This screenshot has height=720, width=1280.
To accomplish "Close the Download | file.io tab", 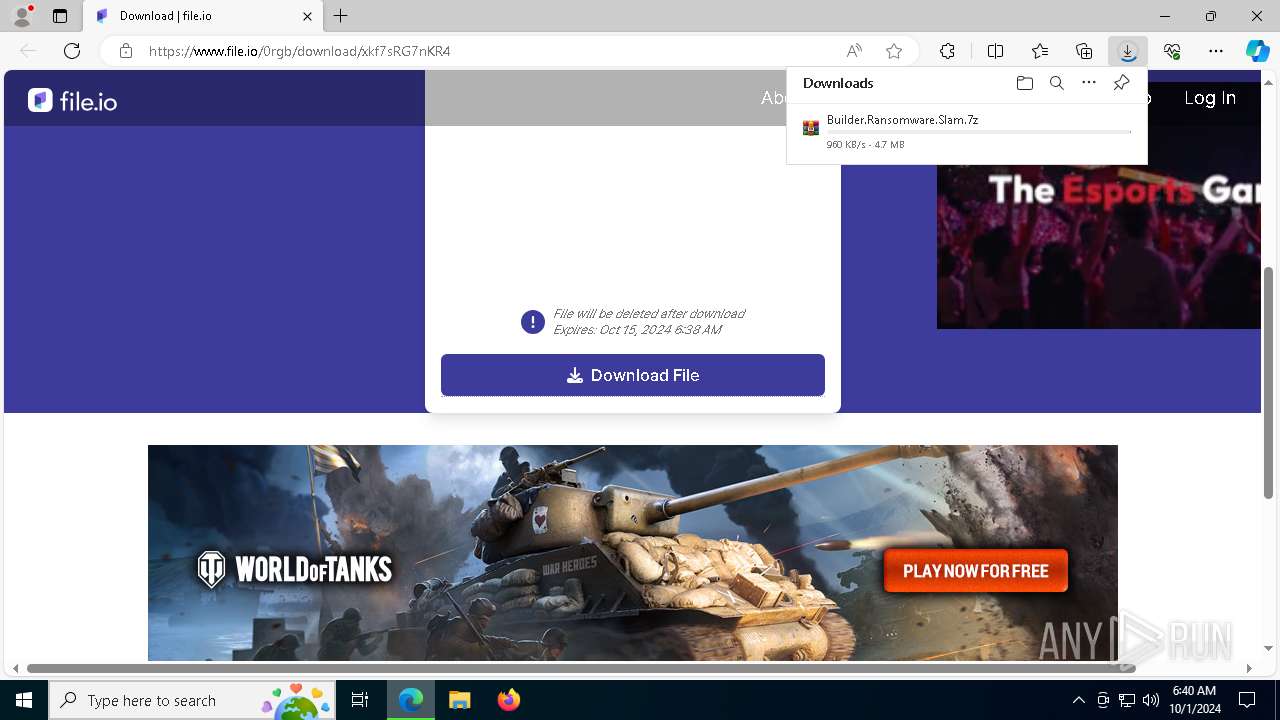I will point(308,16).
